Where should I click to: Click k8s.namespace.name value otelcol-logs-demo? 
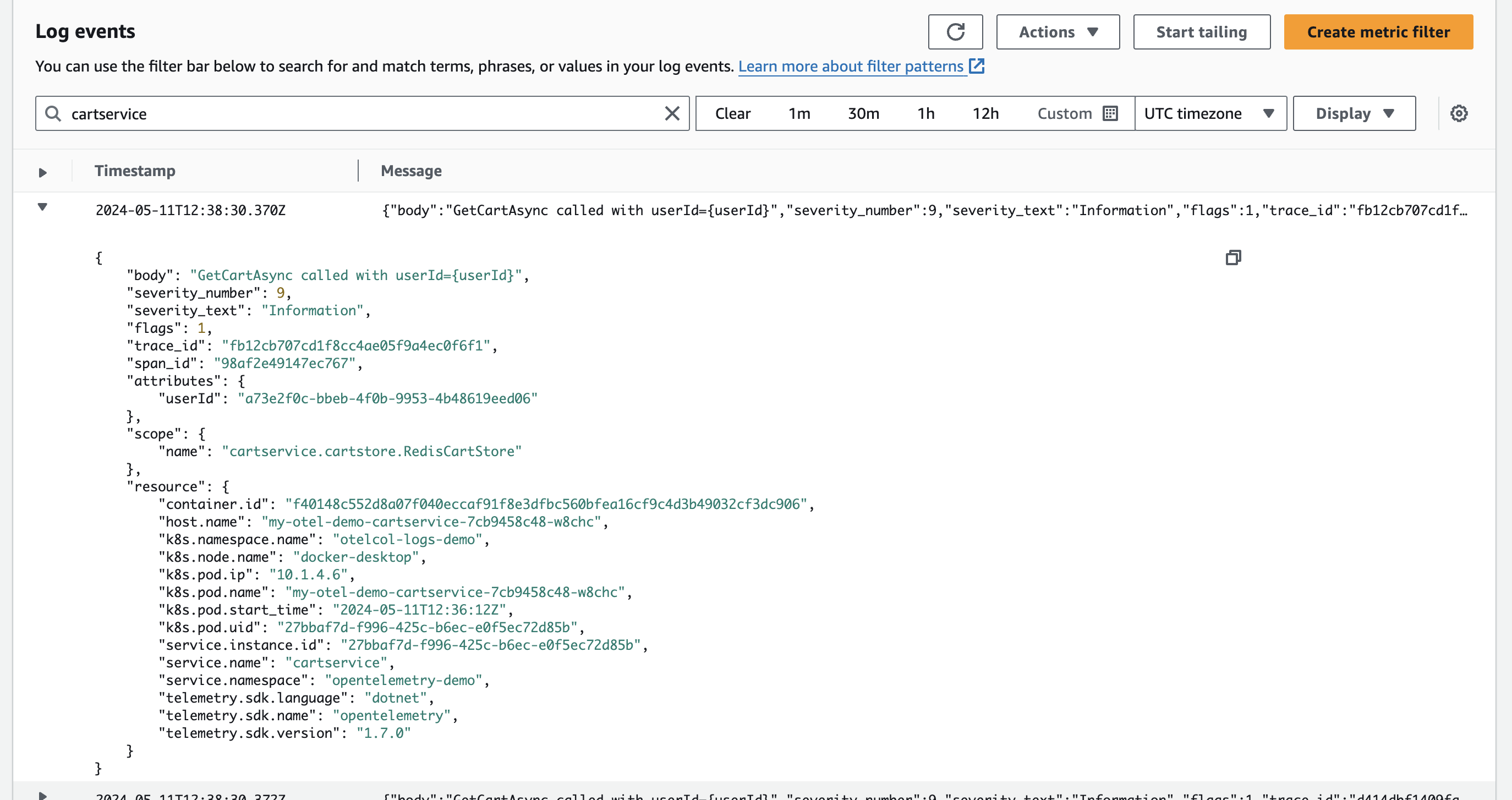click(x=407, y=539)
